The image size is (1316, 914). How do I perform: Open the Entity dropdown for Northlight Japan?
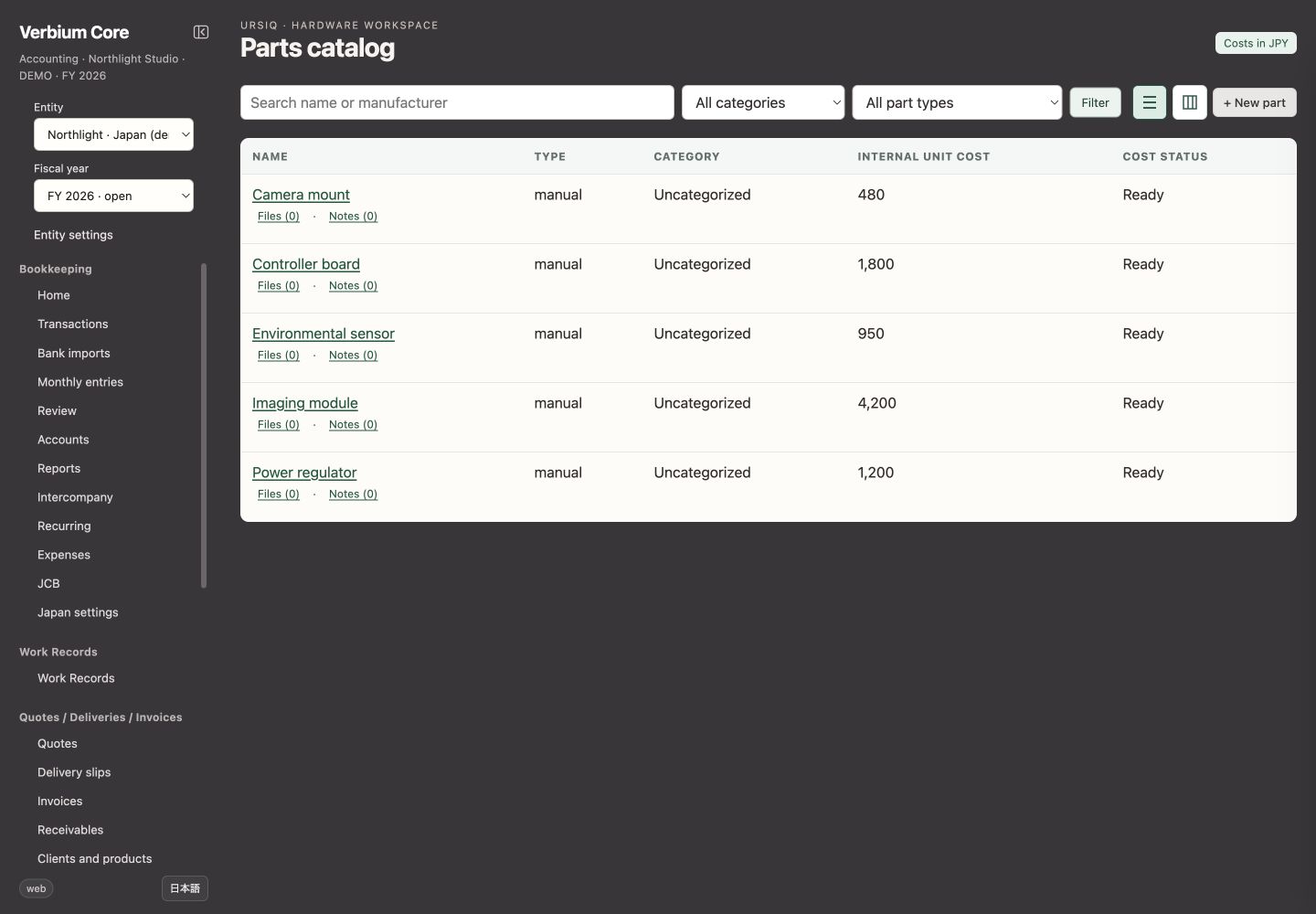click(113, 134)
